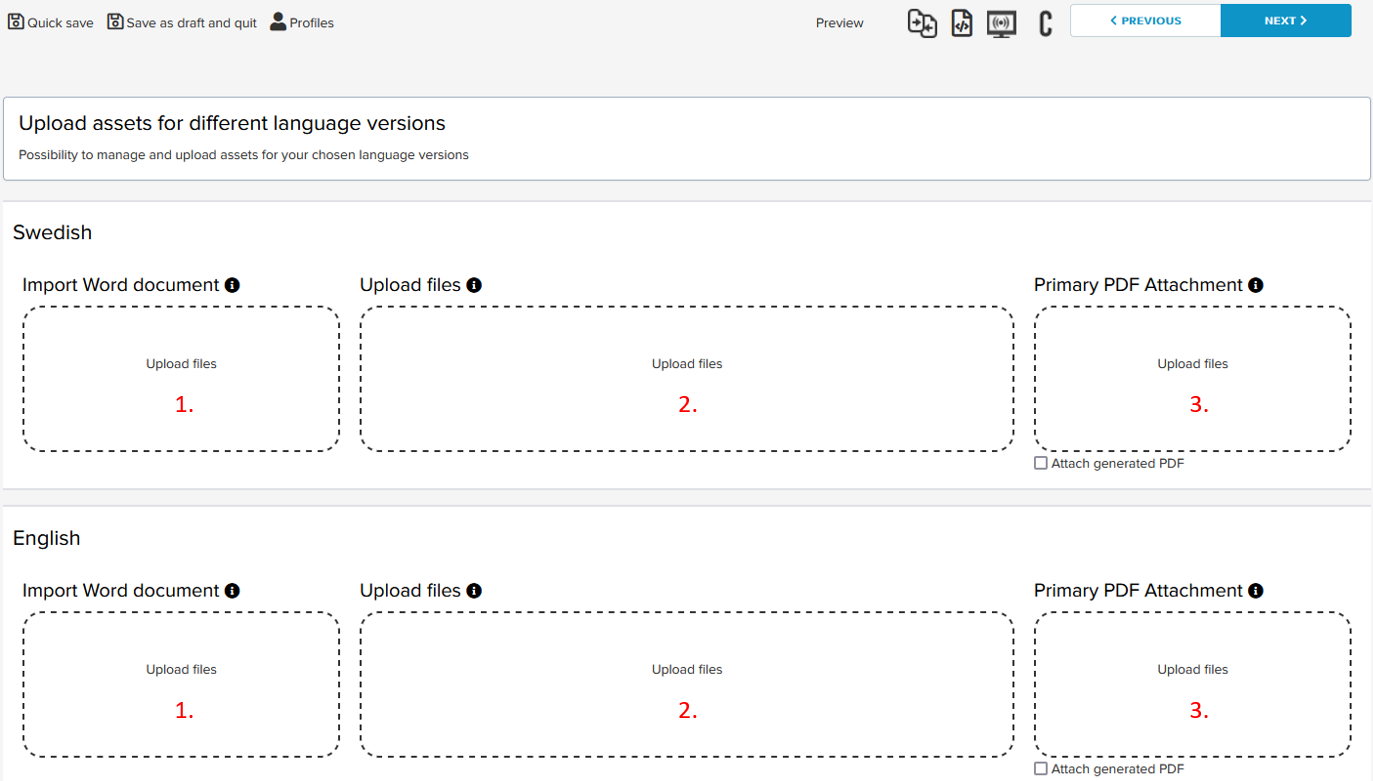
Task: Click the Quick save floppy icon
Action: click(16, 21)
